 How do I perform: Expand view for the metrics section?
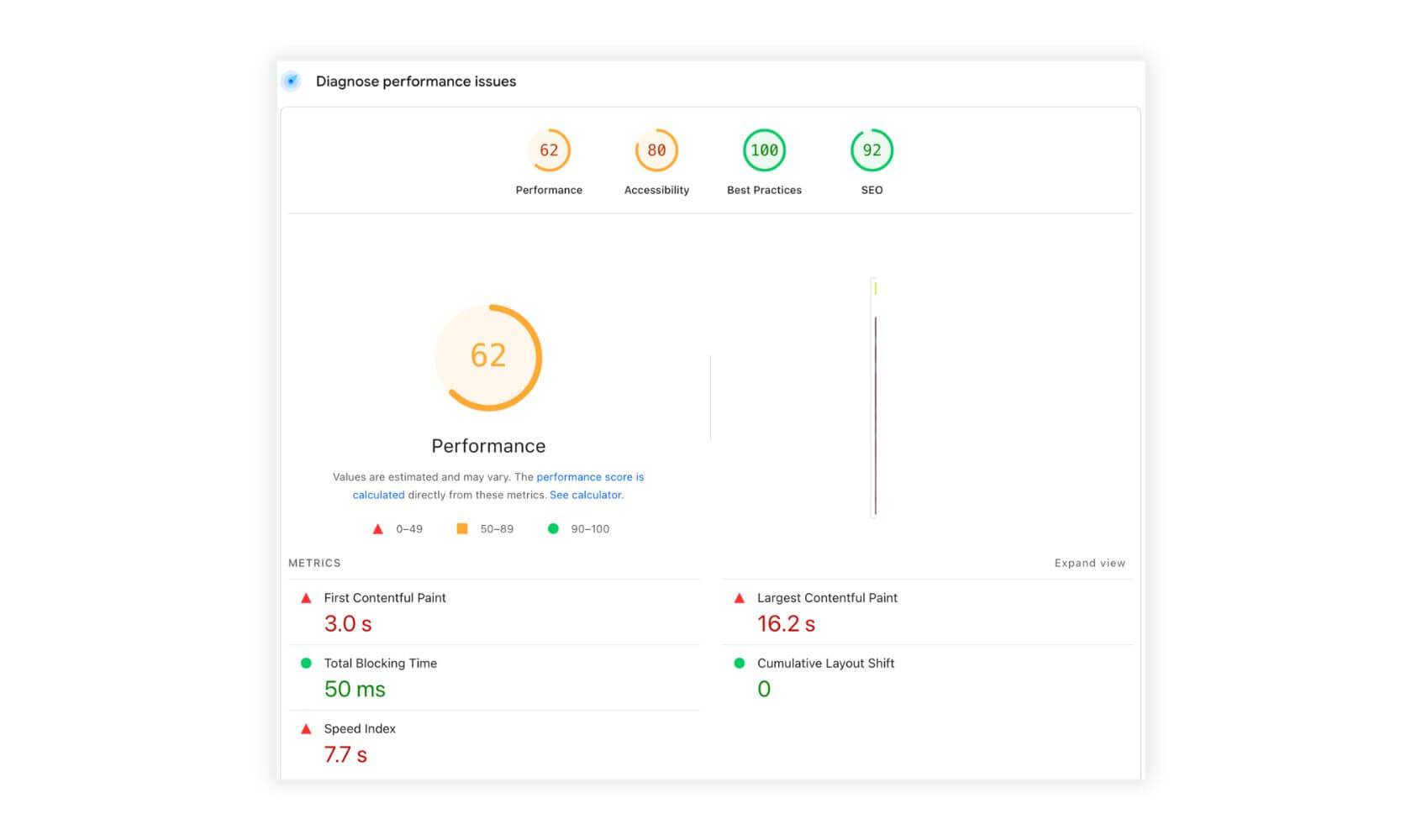(1090, 563)
